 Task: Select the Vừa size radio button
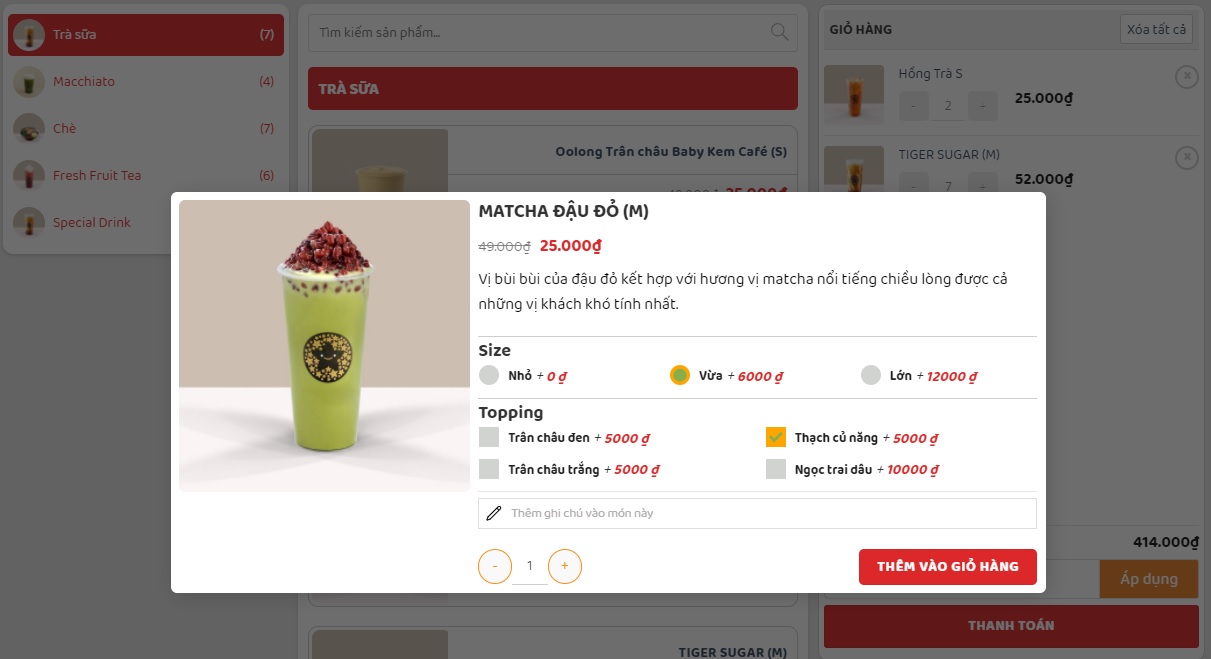pyautogui.click(x=680, y=376)
